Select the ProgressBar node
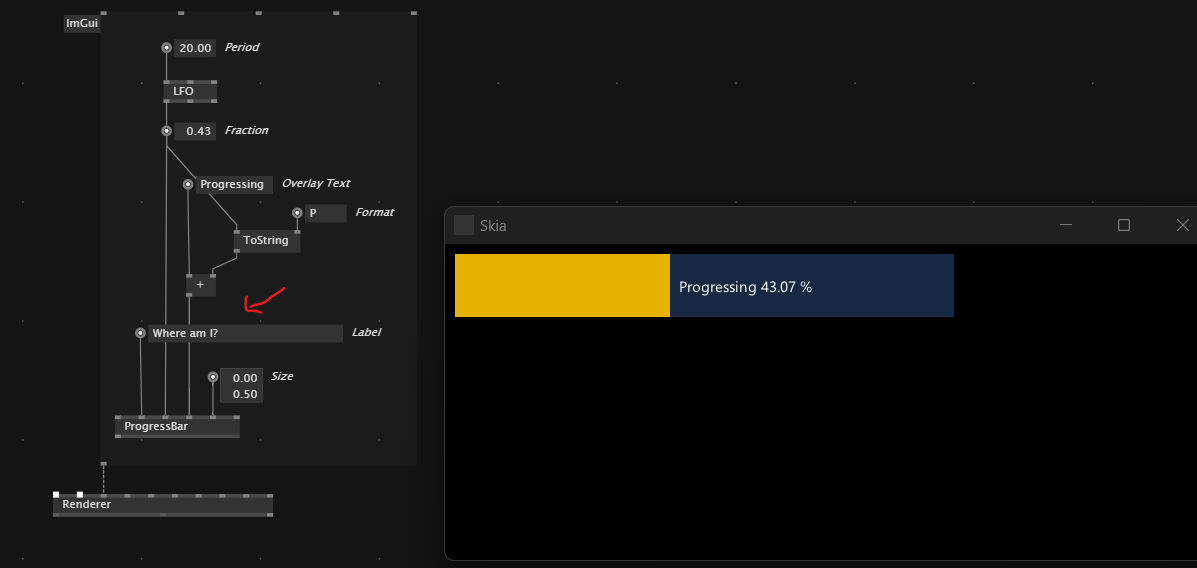Screen dimensions: 1197x568 [x=177, y=427]
